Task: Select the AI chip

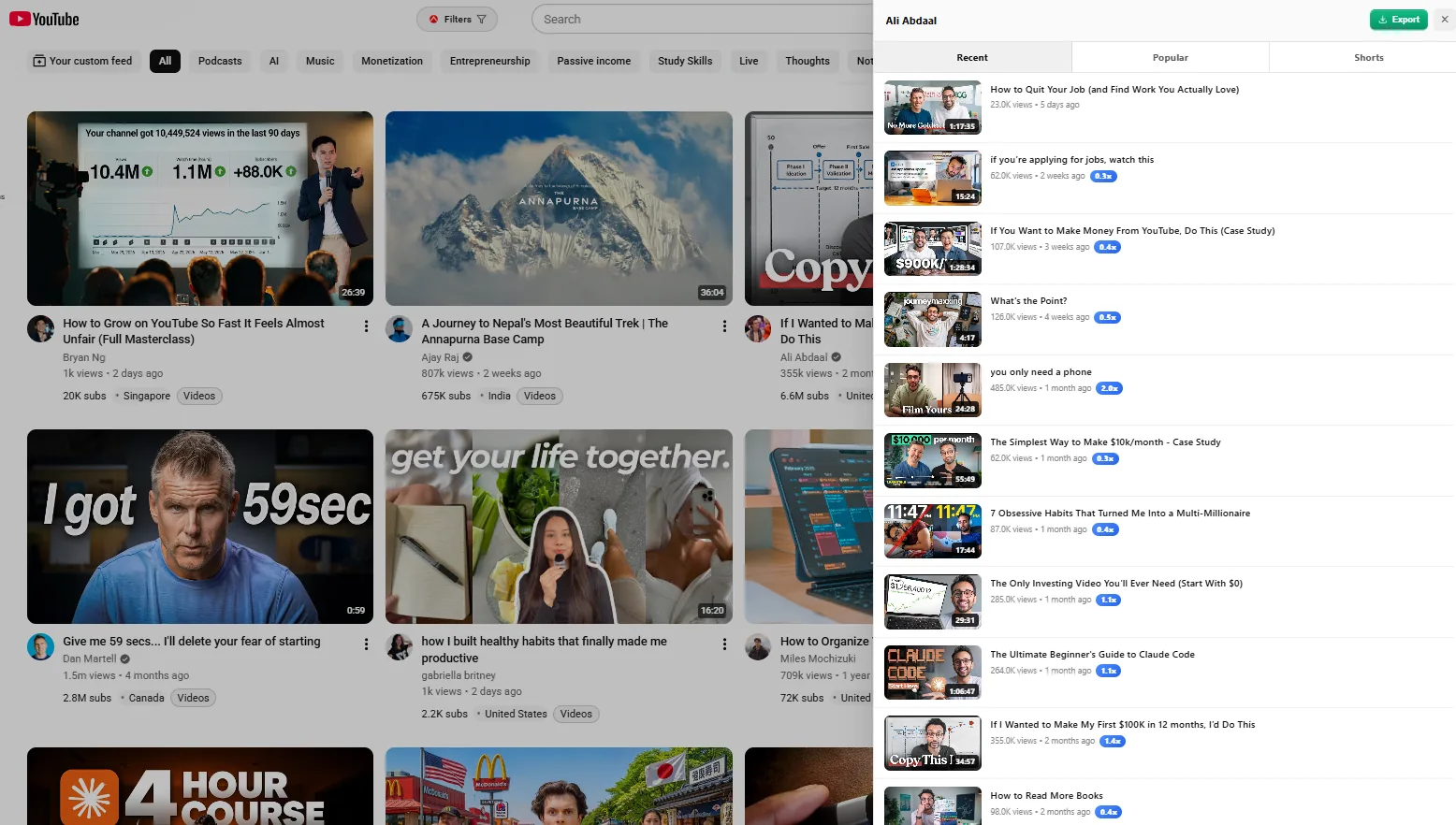Action: click(x=274, y=61)
